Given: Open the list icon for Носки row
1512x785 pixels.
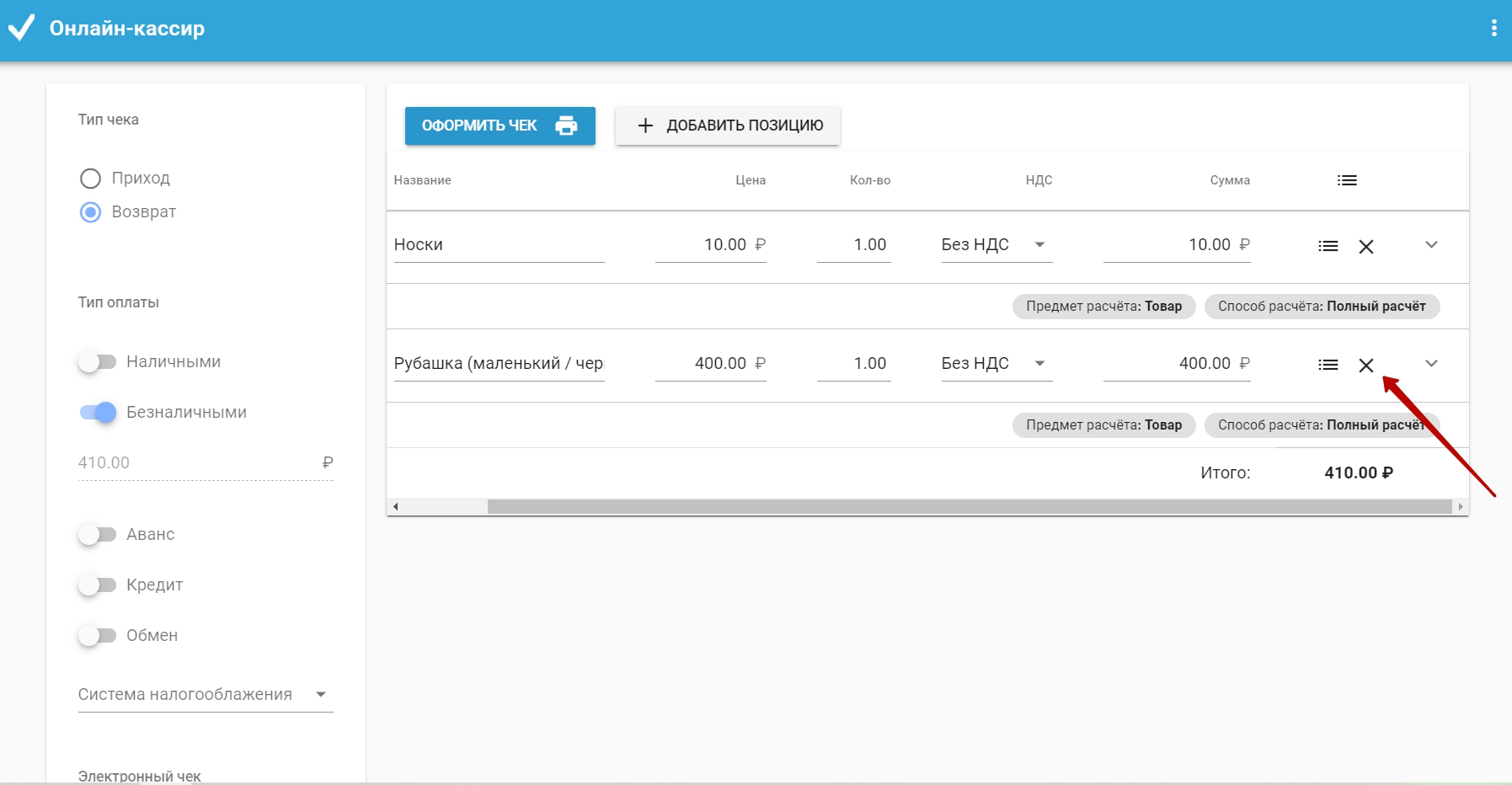Looking at the screenshot, I should (x=1328, y=246).
